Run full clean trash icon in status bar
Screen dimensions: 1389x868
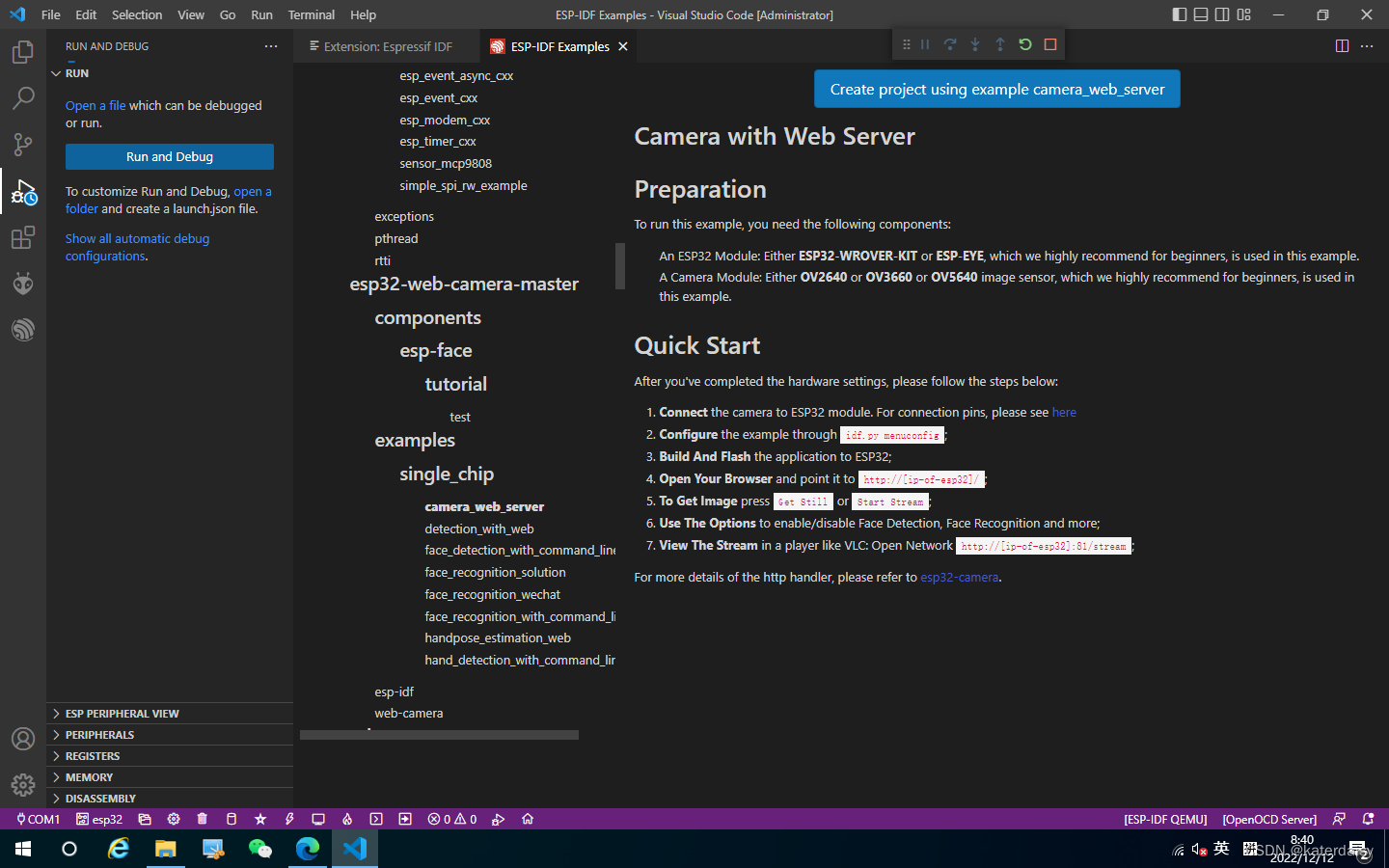[202, 819]
